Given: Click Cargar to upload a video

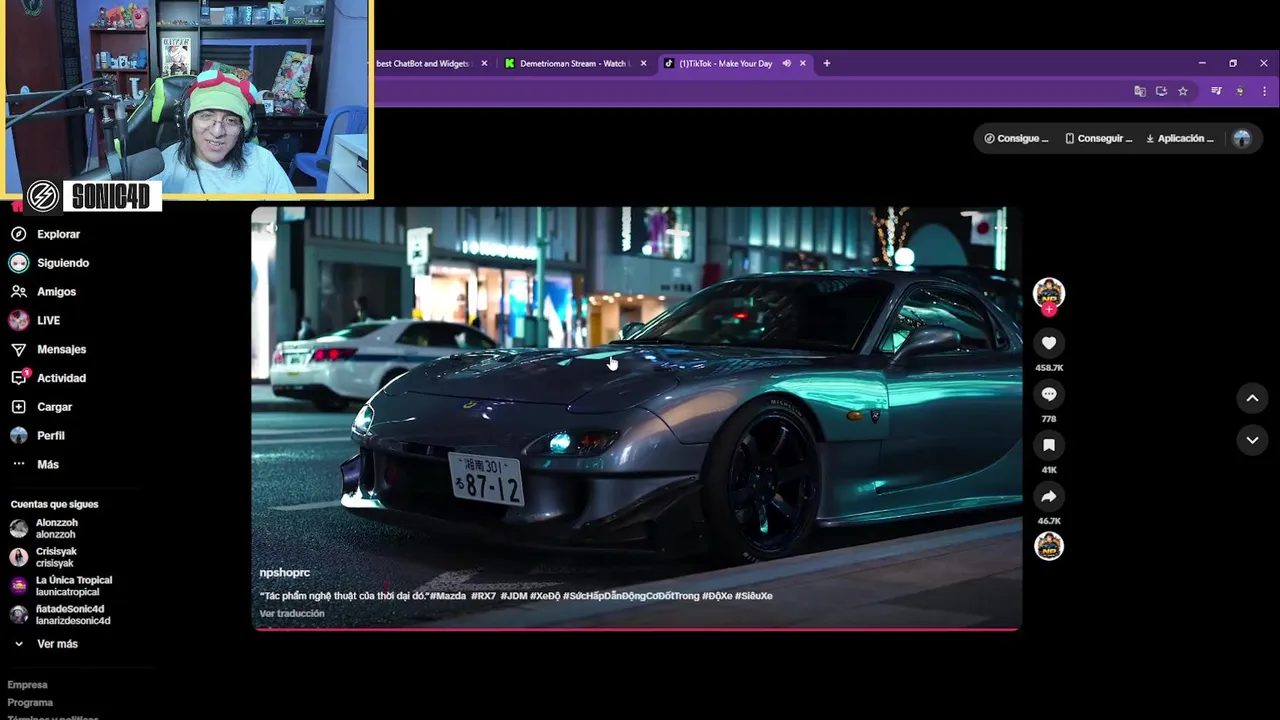Looking at the screenshot, I should 41,407.
